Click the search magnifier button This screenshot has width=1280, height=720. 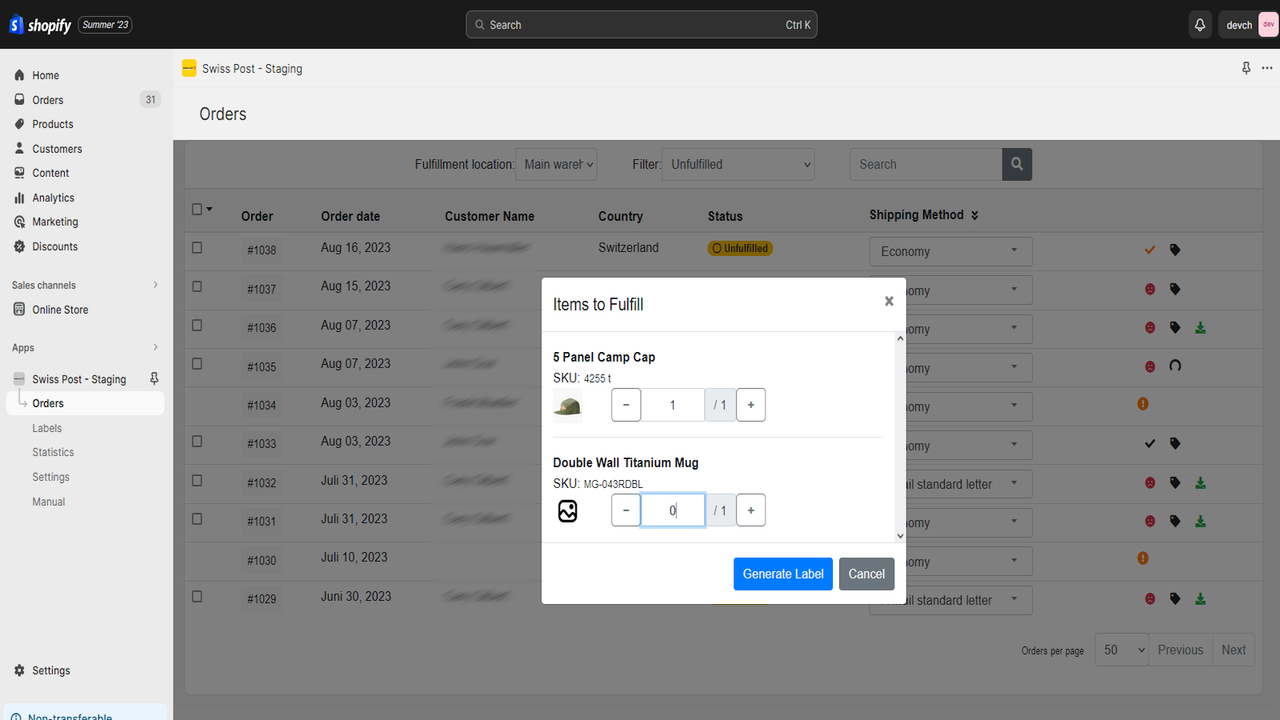coord(1017,164)
